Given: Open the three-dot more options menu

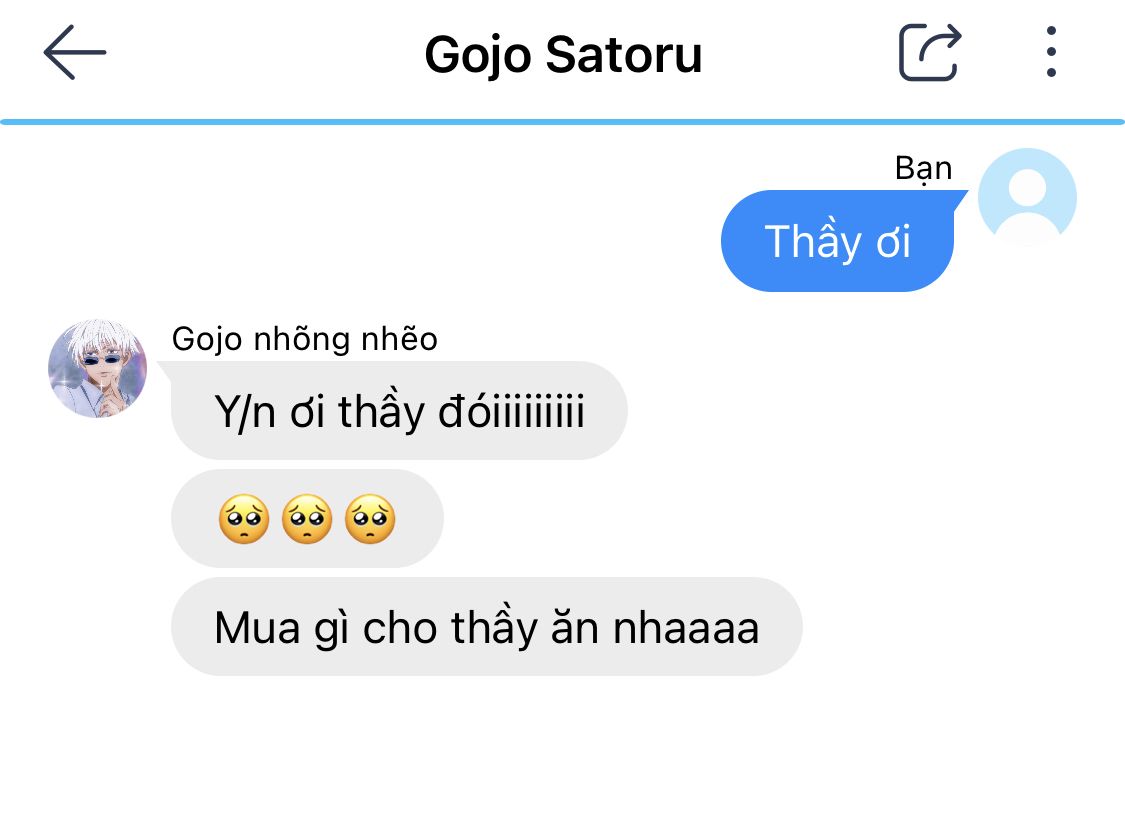Looking at the screenshot, I should click(x=1051, y=52).
